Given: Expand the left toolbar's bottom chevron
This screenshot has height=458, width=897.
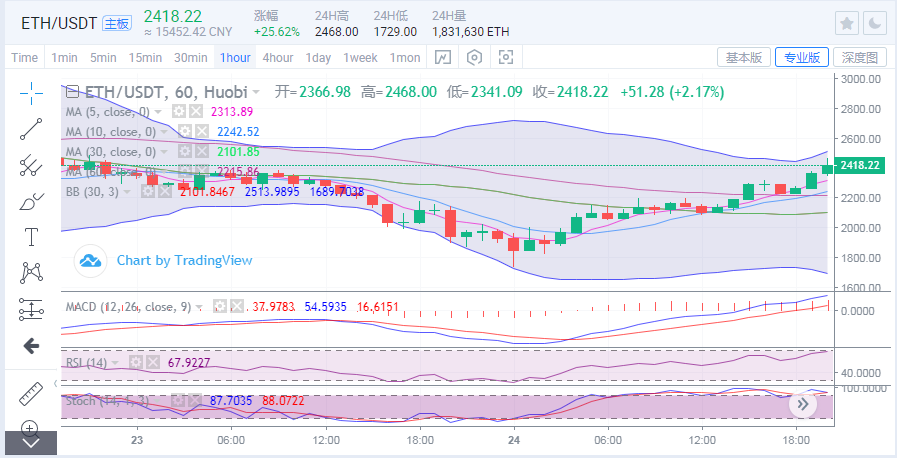Looking at the screenshot, I should 31,443.
